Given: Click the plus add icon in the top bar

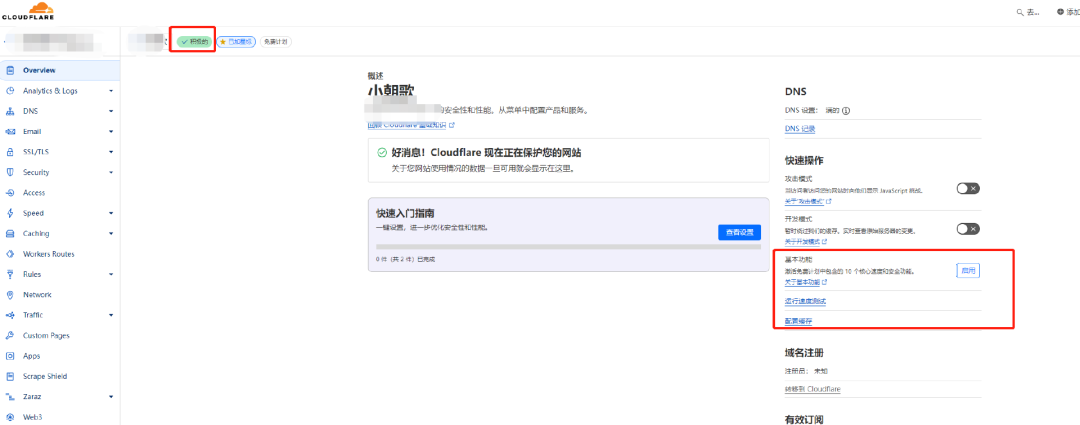Looking at the screenshot, I should pos(1060,12).
